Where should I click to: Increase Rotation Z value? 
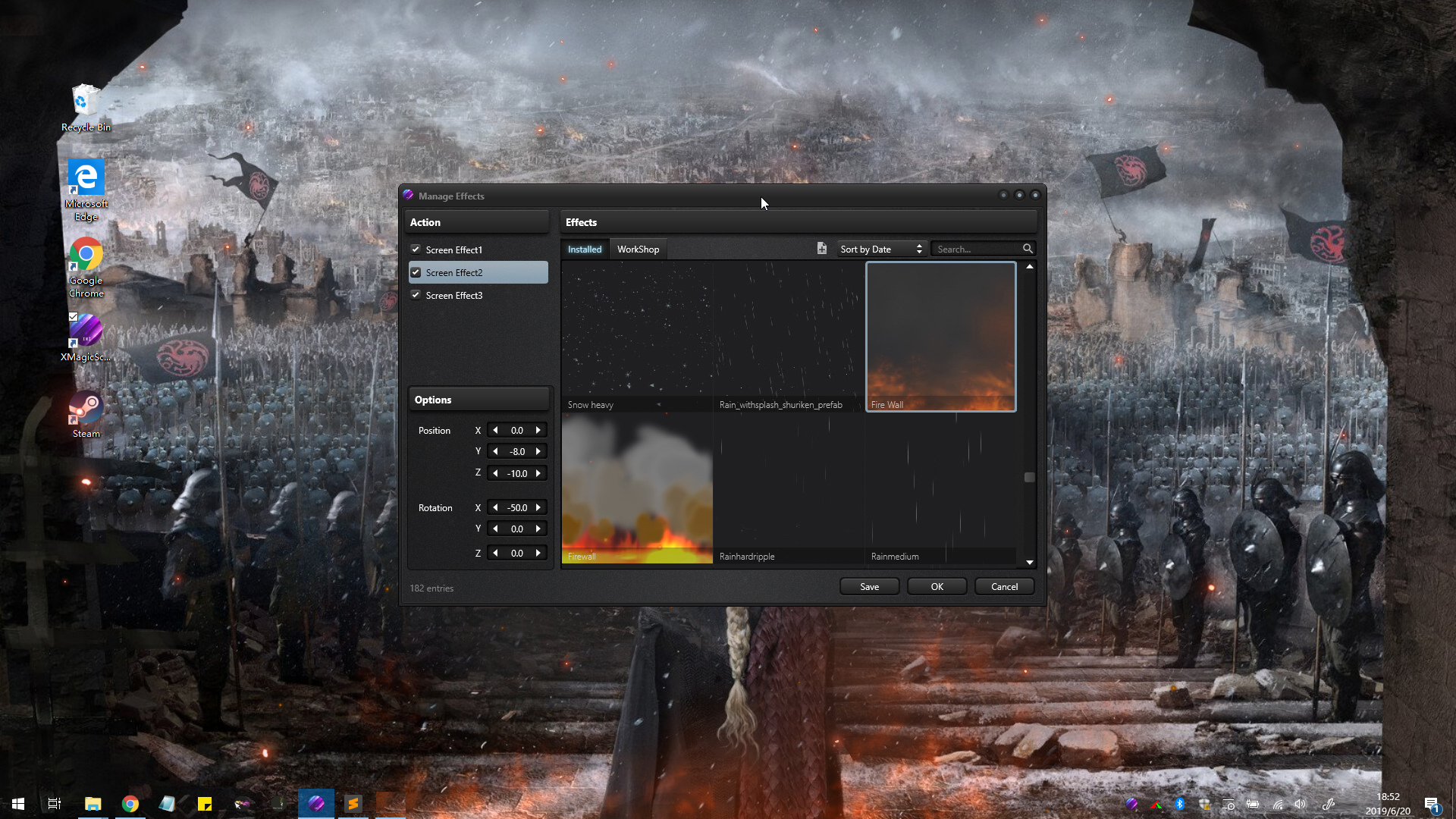[538, 553]
